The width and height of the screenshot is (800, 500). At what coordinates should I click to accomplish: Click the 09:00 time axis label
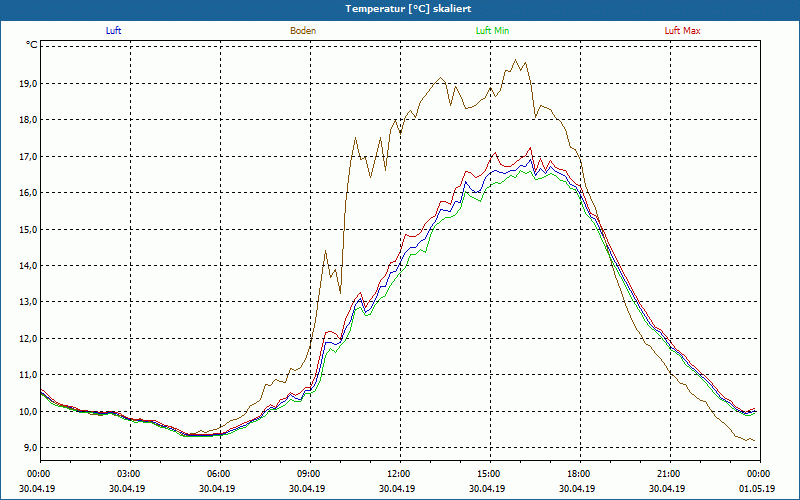[307, 474]
